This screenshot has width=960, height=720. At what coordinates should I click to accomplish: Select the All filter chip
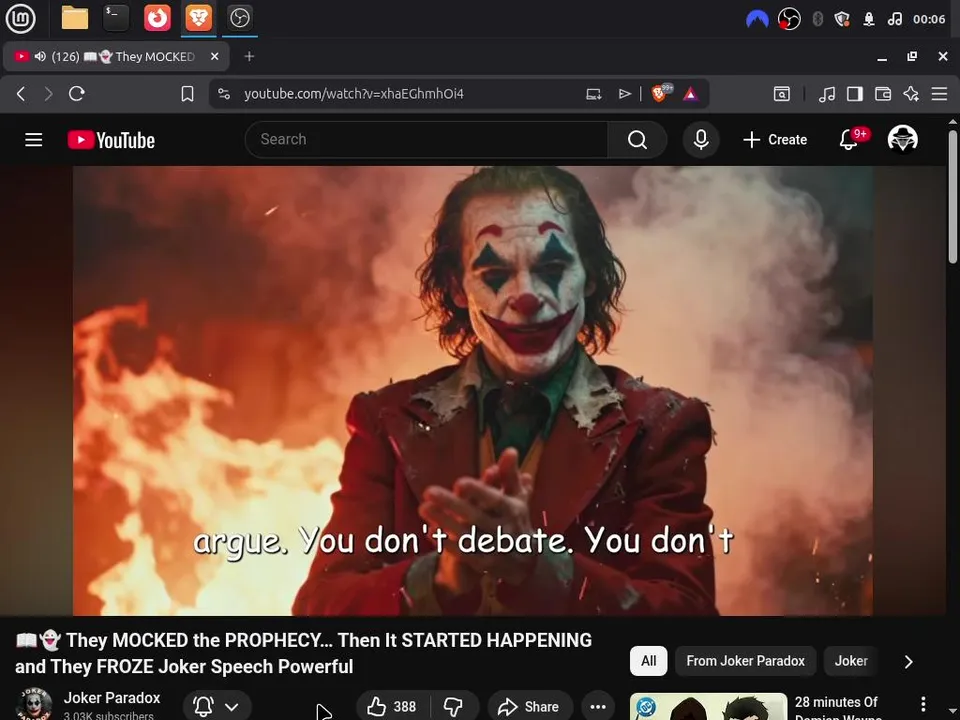point(648,661)
